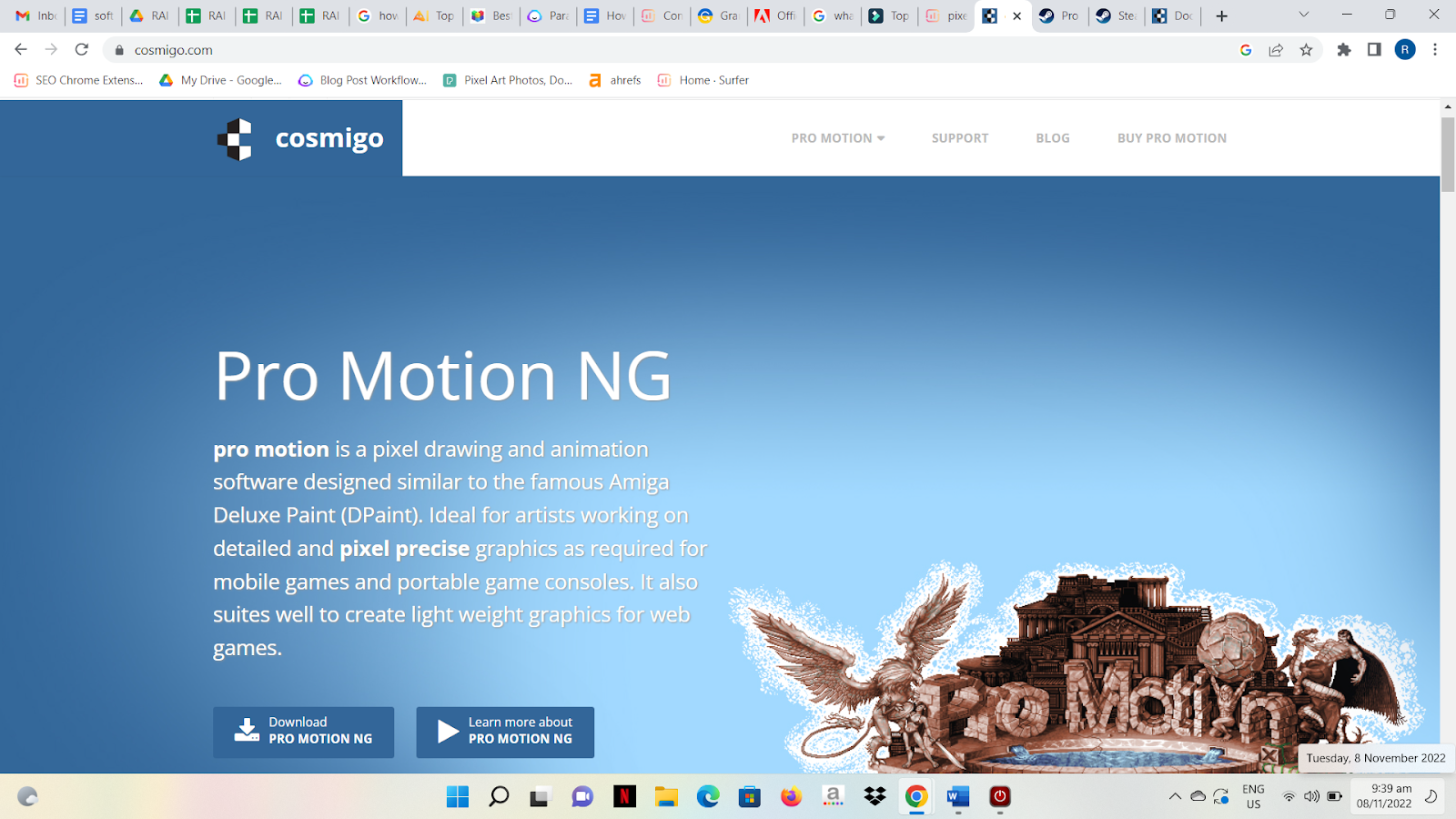Open Amazon from the taskbar
The width and height of the screenshot is (1456, 819).
(833, 797)
